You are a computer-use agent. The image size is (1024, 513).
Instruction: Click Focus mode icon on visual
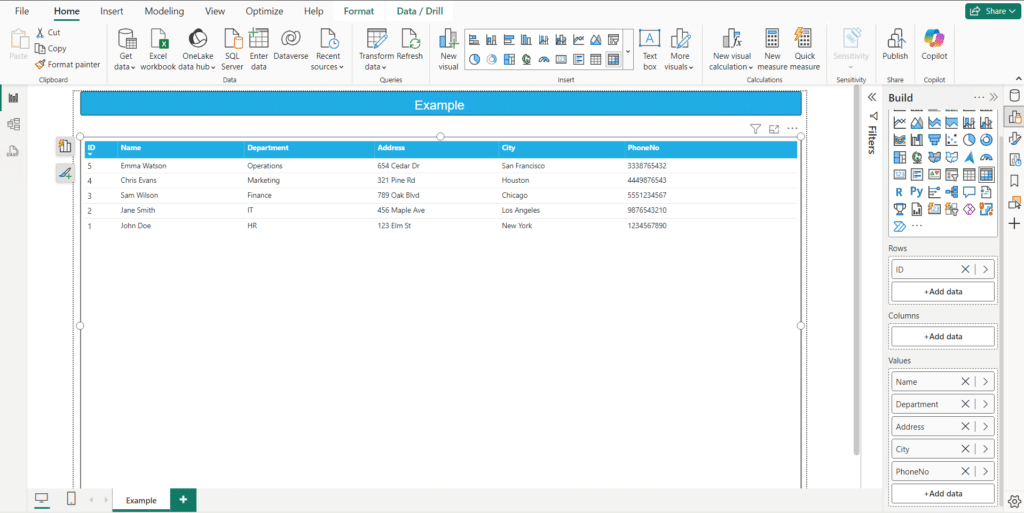[x=774, y=129]
